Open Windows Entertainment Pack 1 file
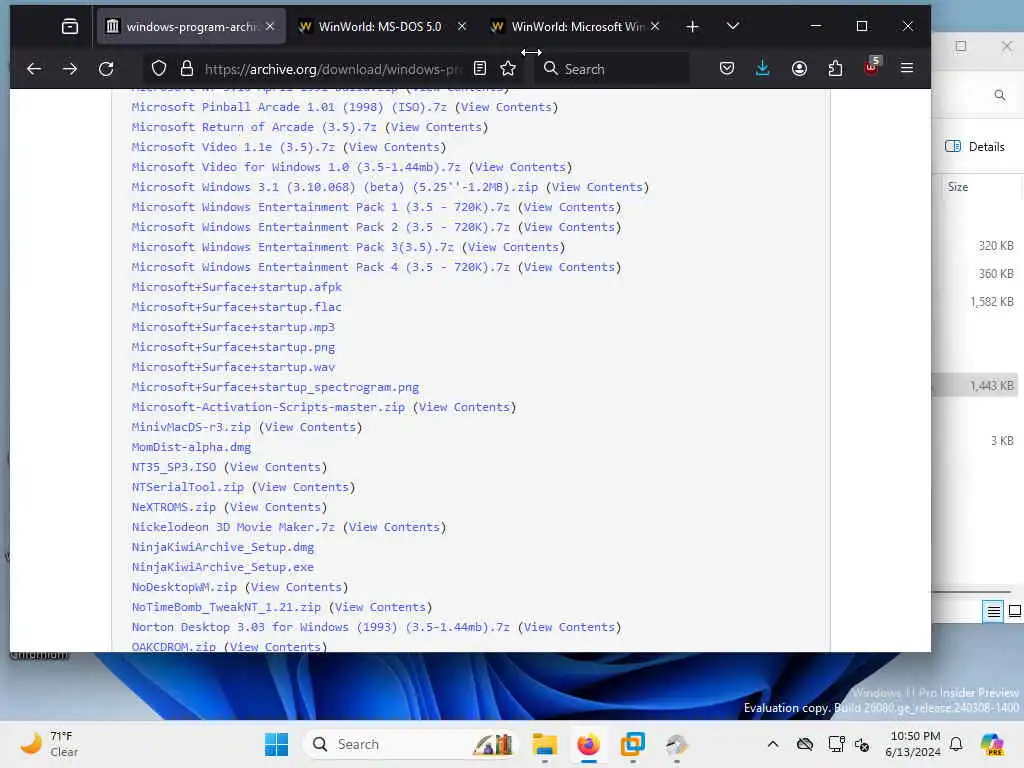This screenshot has height=768, width=1024. [x=321, y=207]
